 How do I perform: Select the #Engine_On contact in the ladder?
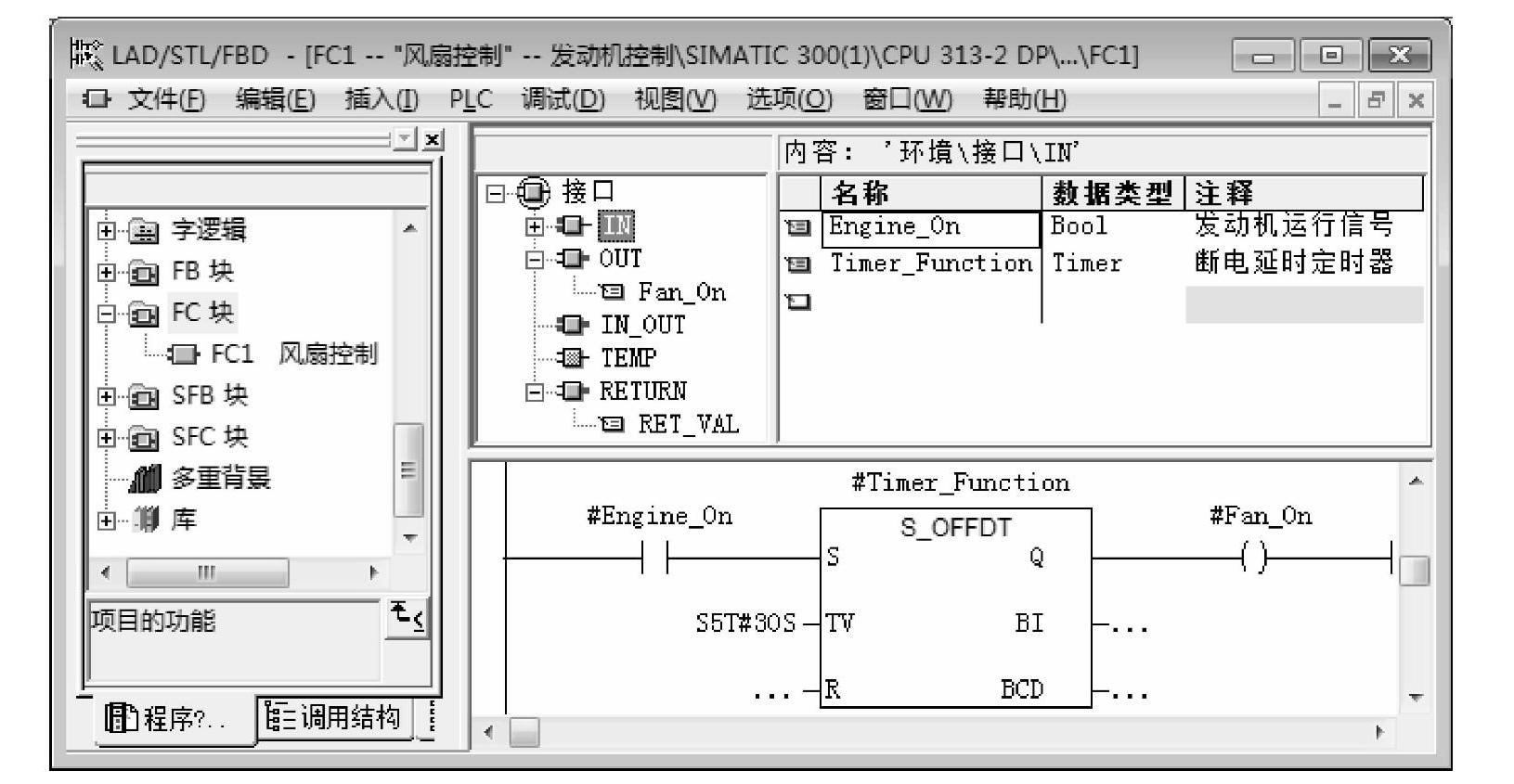654,559
